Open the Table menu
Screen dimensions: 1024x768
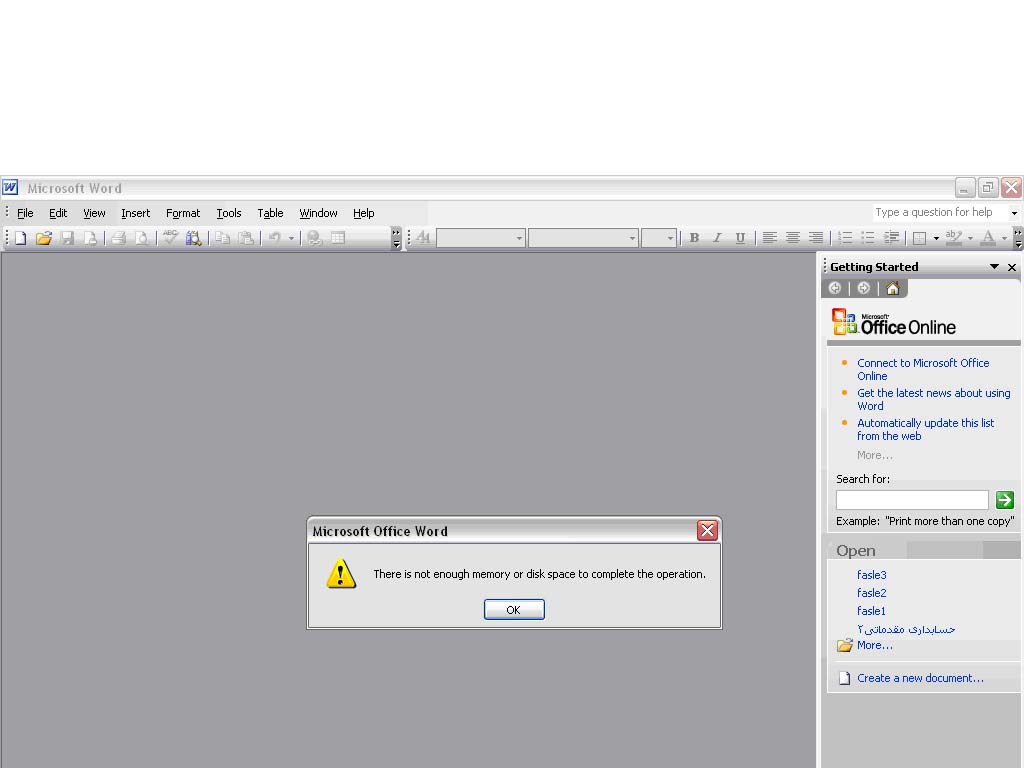270,213
